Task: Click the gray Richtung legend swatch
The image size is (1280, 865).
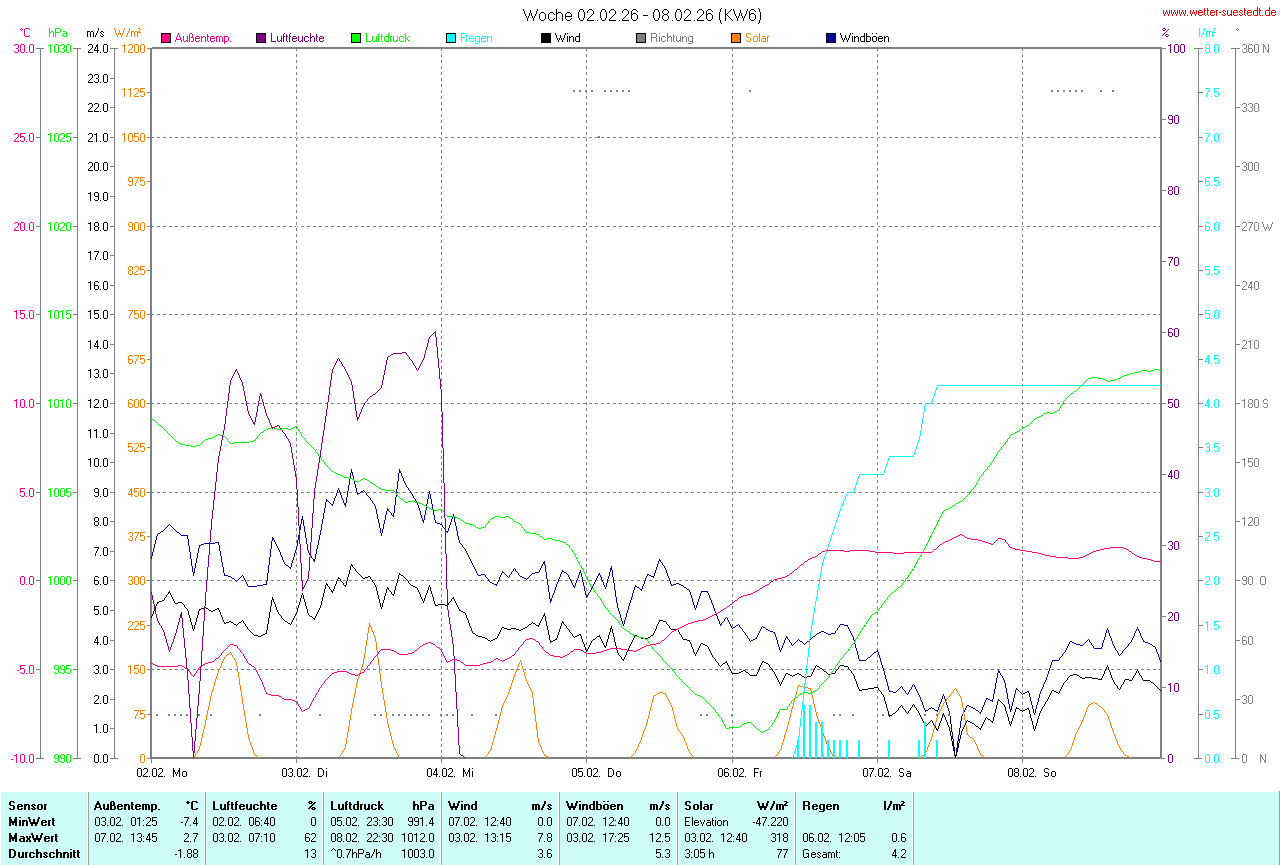Action: (641, 38)
